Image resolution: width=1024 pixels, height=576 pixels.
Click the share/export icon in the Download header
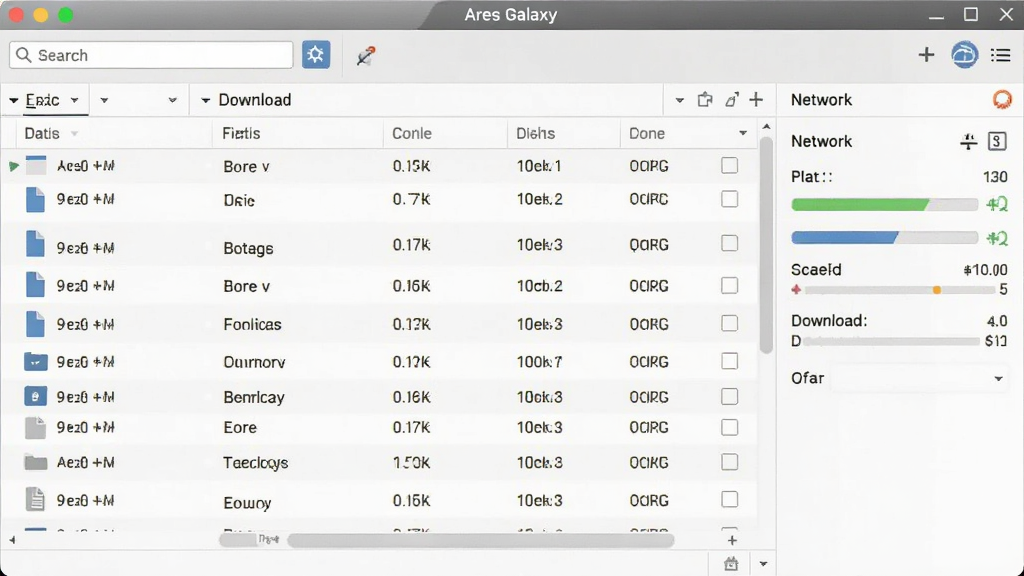(705, 100)
